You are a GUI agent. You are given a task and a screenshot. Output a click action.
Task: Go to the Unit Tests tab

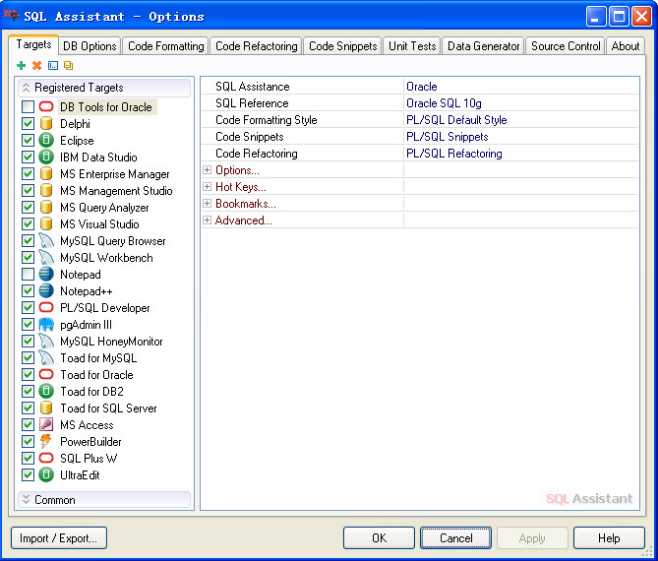point(412,46)
